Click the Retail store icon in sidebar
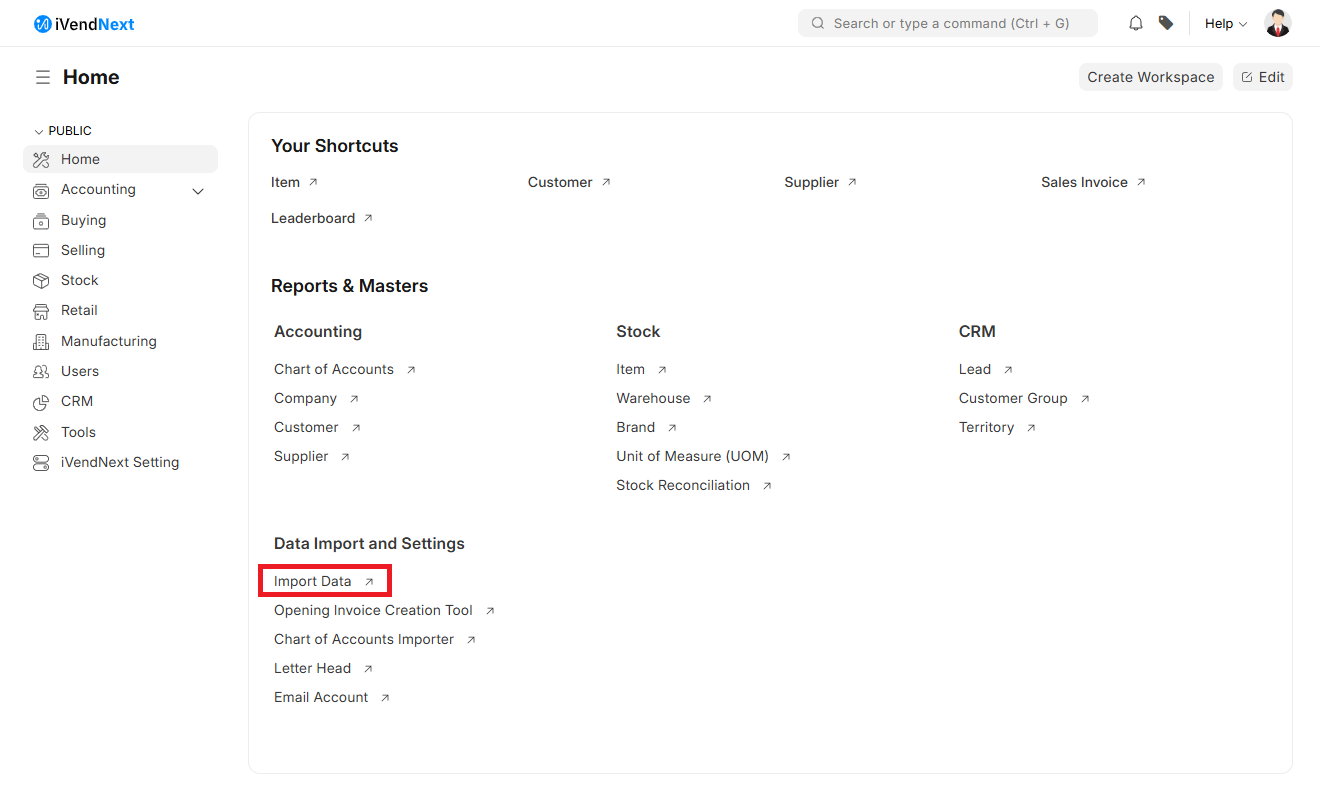 click(41, 310)
